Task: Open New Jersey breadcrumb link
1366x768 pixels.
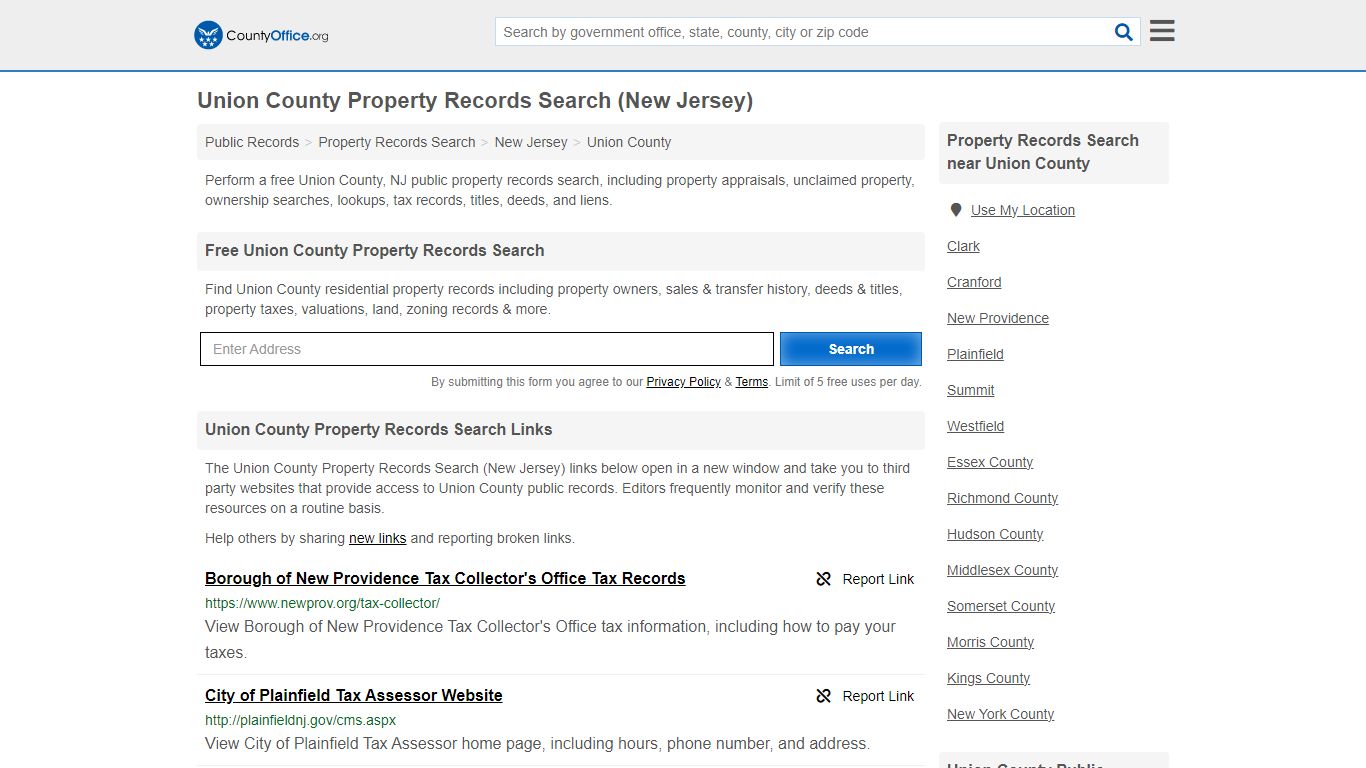Action: (531, 142)
